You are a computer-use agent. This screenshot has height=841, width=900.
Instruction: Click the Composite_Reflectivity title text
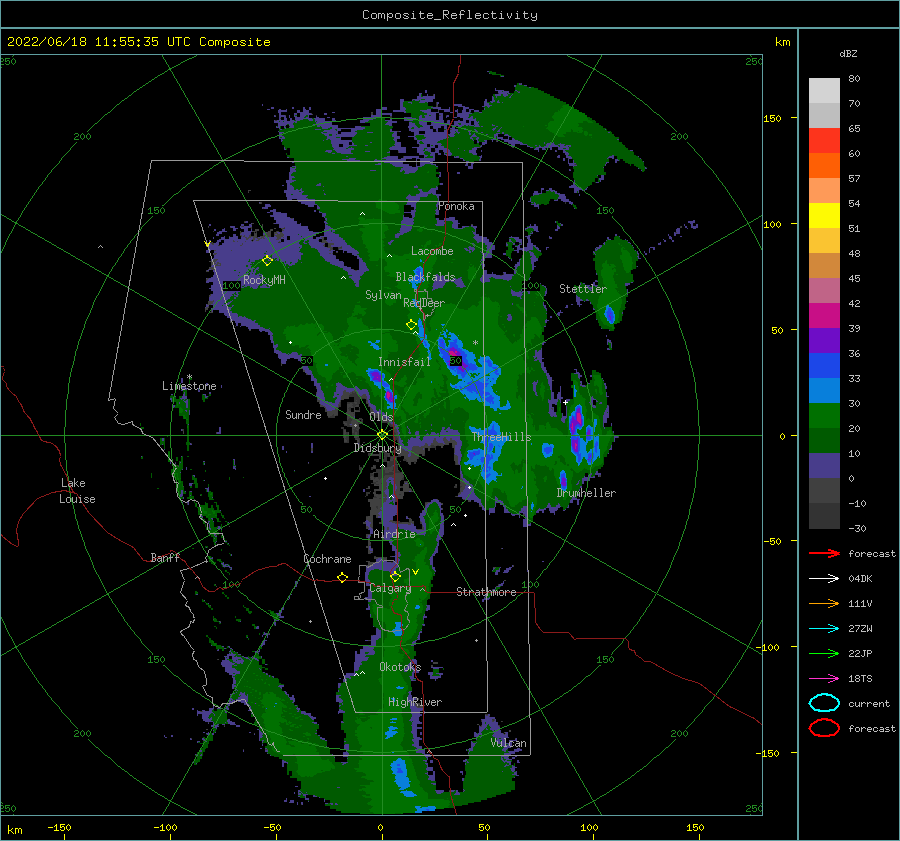coord(449,15)
